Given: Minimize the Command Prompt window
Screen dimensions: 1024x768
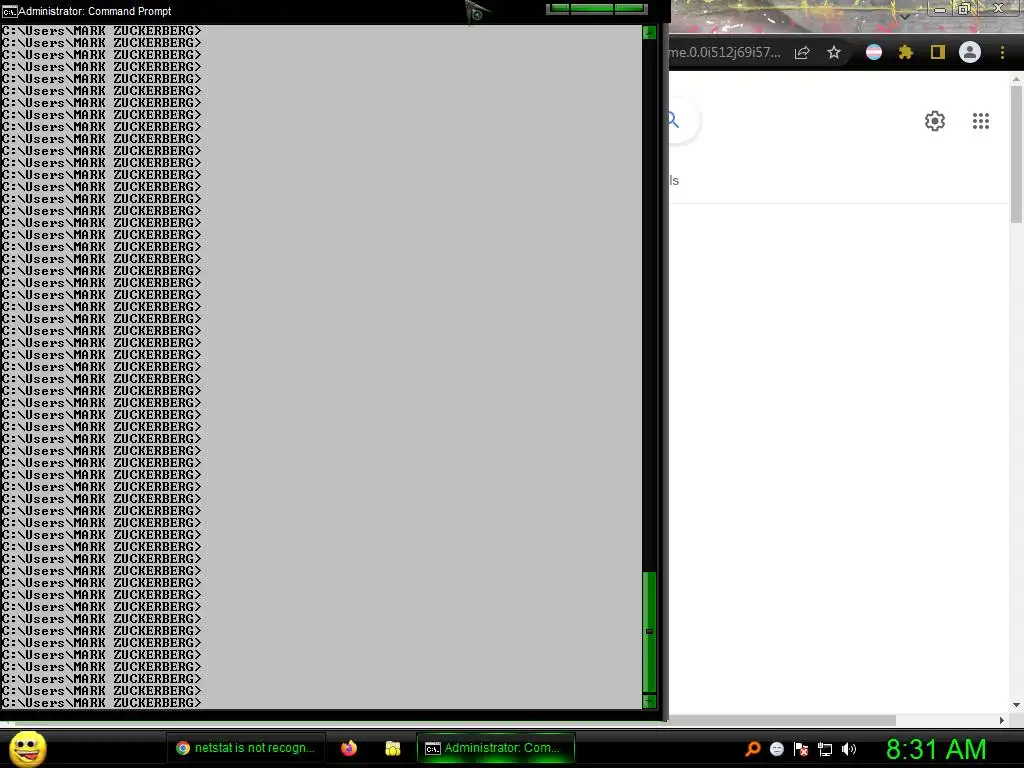Looking at the screenshot, I should (x=558, y=8).
